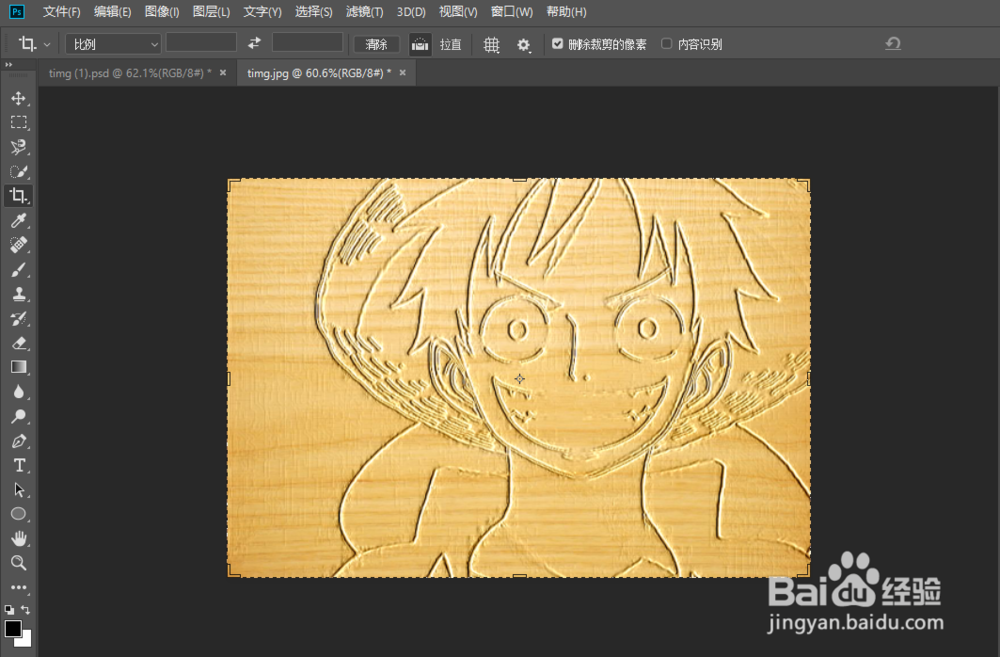Open the crop overlay grid options

point(491,45)
